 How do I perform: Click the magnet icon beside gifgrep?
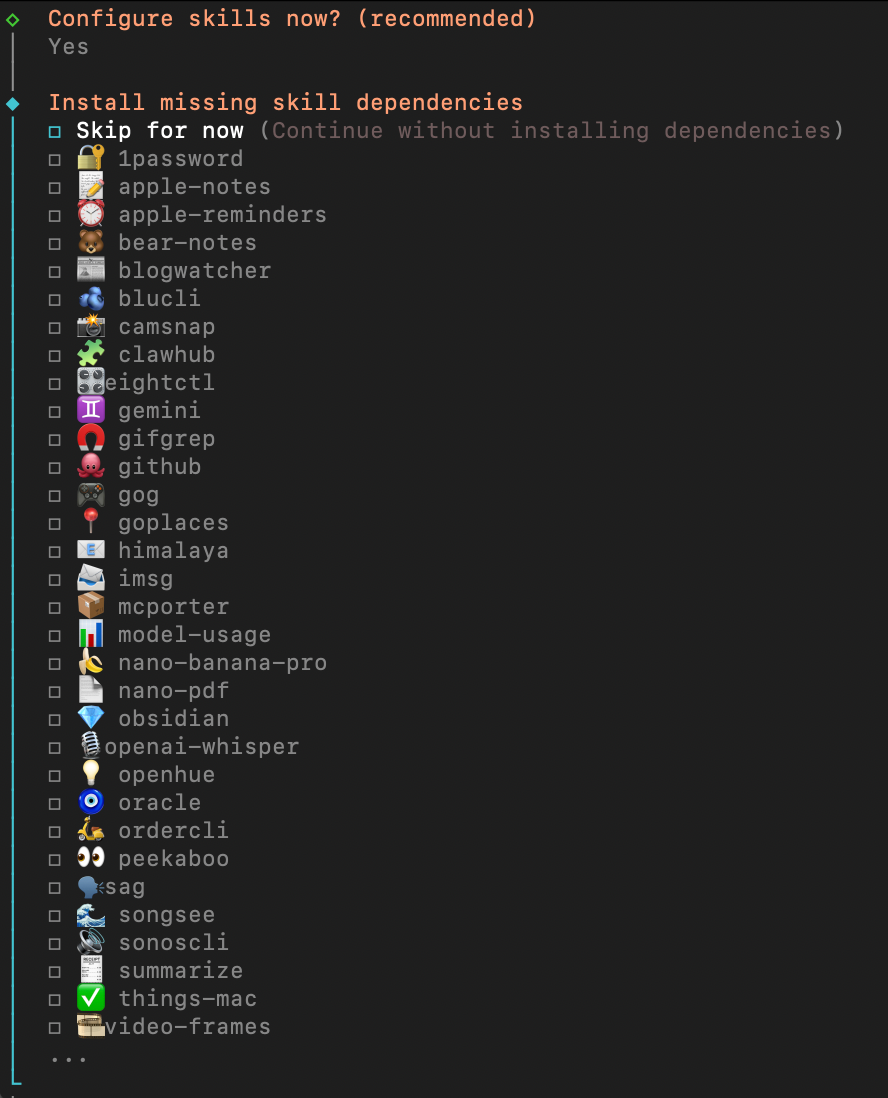[90, 439]
